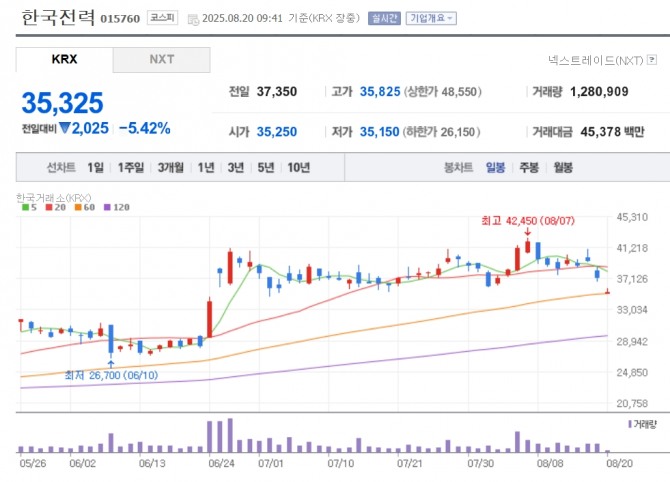The image size is (670, 482).
Task: Show the 1년 line chart
Action: click(x=205, y=168)
